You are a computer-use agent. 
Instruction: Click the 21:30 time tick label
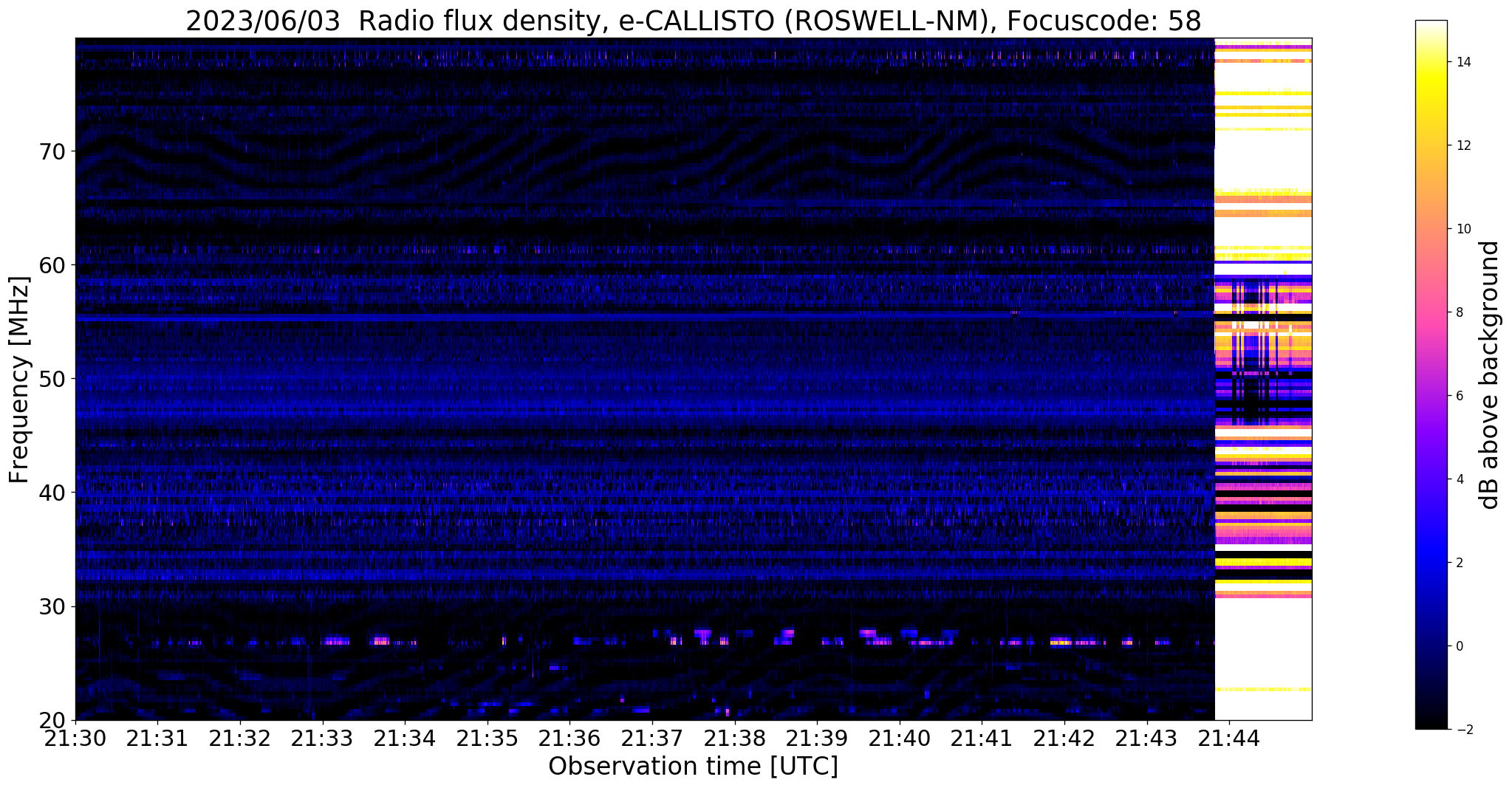[x=75, y=737]
